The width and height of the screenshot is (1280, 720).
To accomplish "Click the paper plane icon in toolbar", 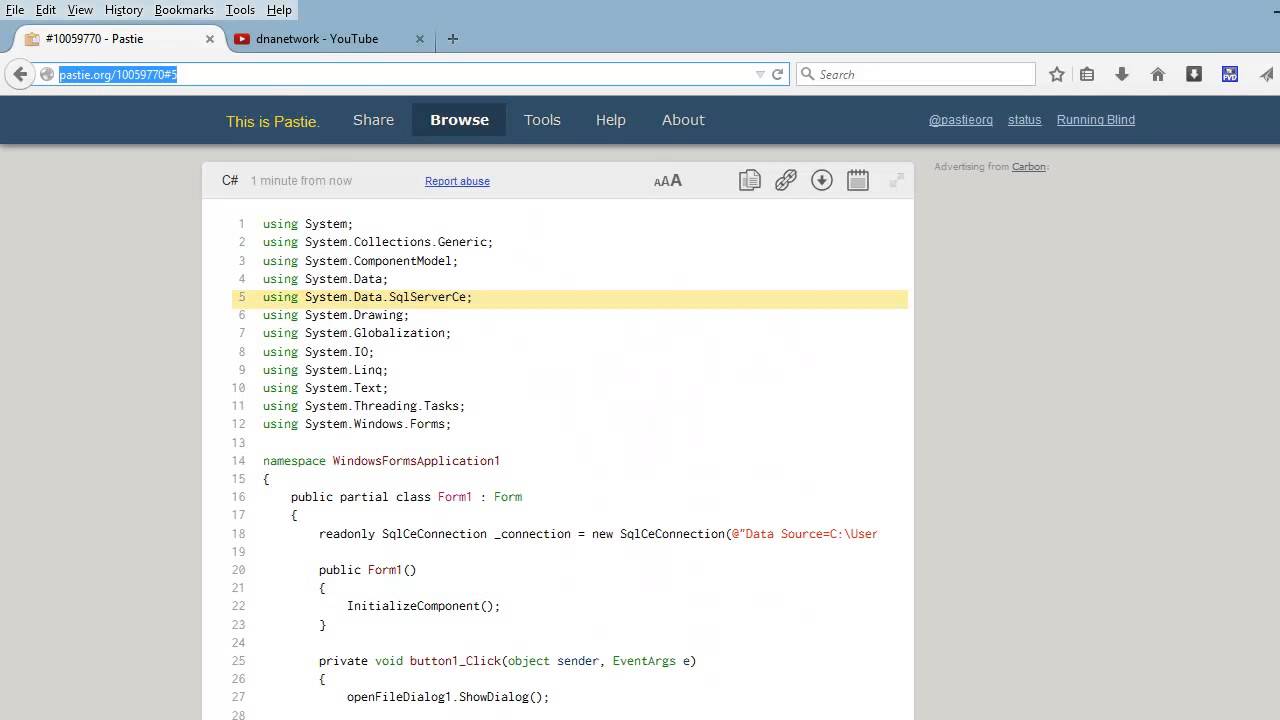I will point(1267,74).
